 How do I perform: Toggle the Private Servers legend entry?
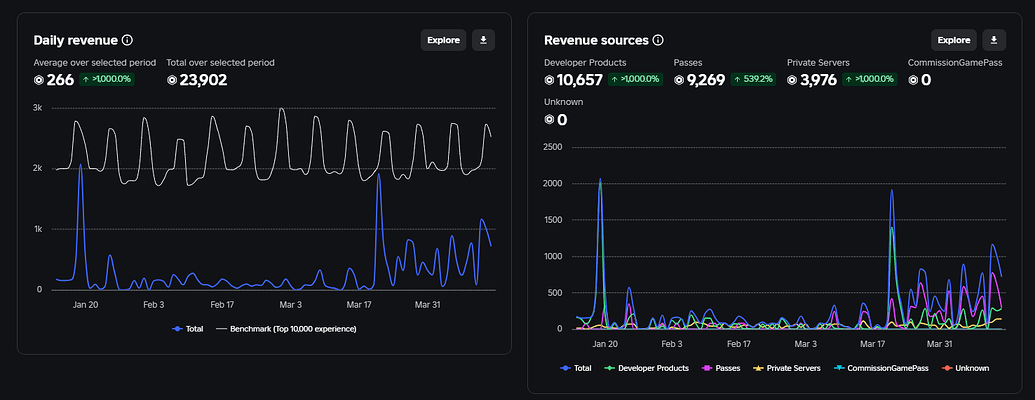coord(786,368)
